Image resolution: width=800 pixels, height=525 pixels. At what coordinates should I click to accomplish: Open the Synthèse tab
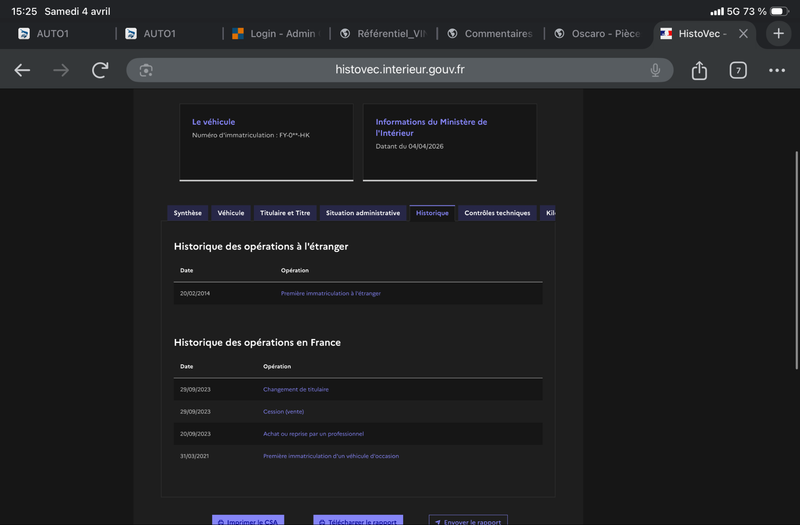coord(187,213)
